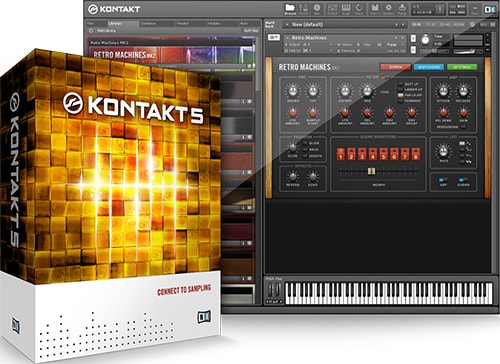Screen dimensions: 500x364
Task: Click the Quick-load icon in toolbar
Action: click(359, 8)
